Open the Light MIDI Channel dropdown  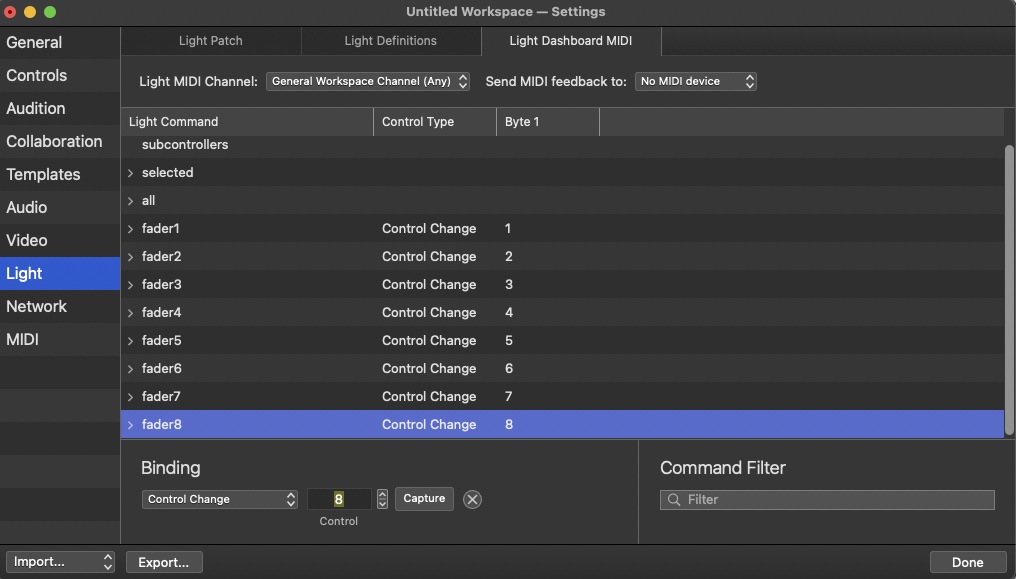(x=367, y=81)
